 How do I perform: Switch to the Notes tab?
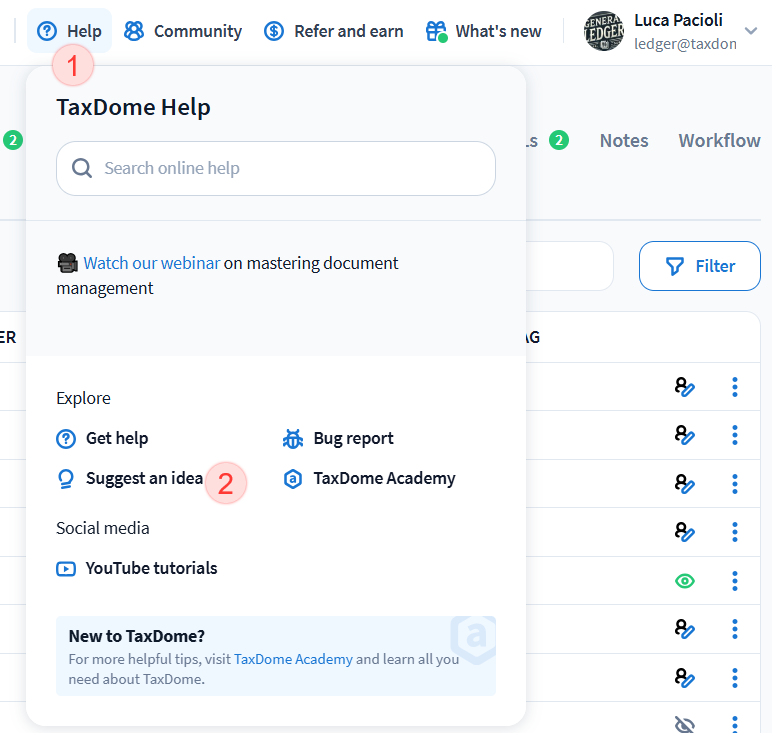pyautogui.click(x=624, y=141)
